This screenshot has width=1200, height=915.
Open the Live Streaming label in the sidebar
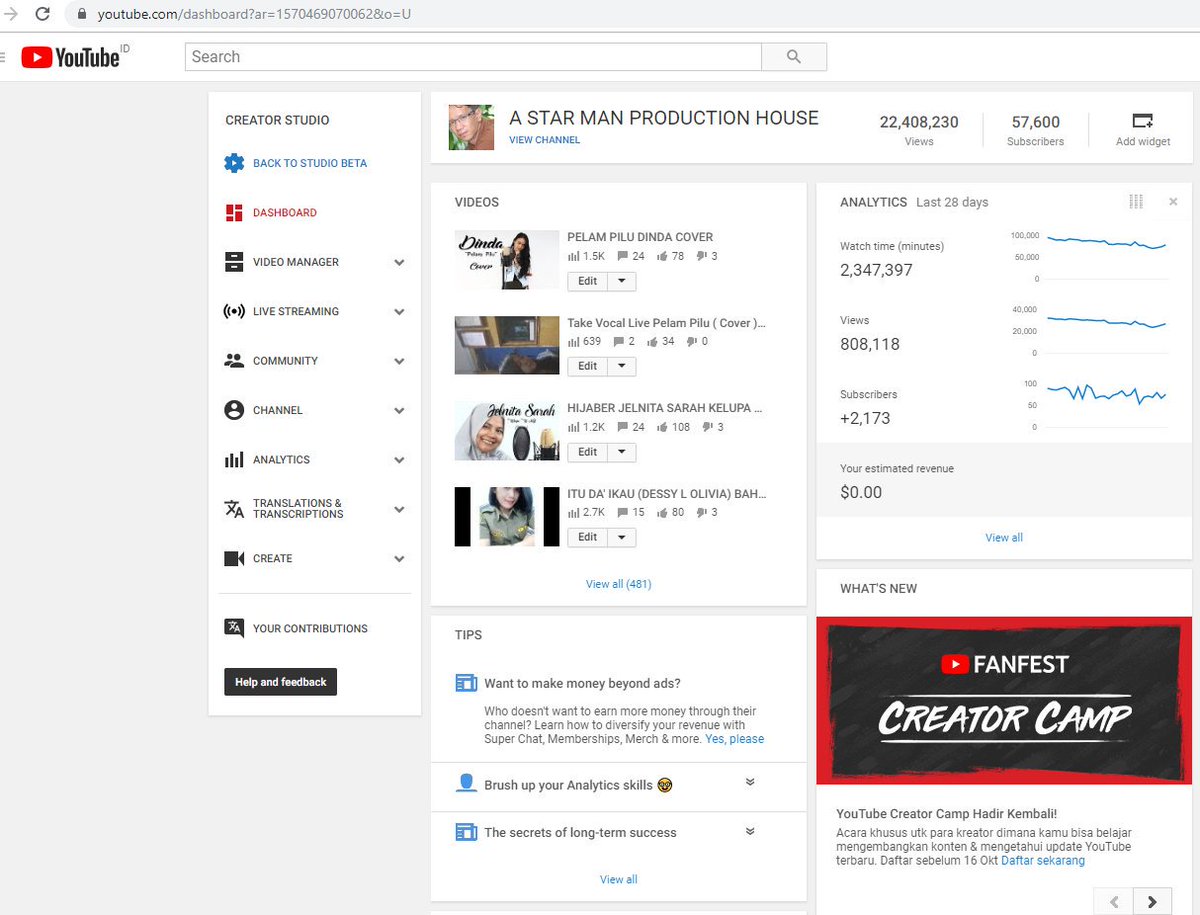pyautogui.click(x=296, y=311)
